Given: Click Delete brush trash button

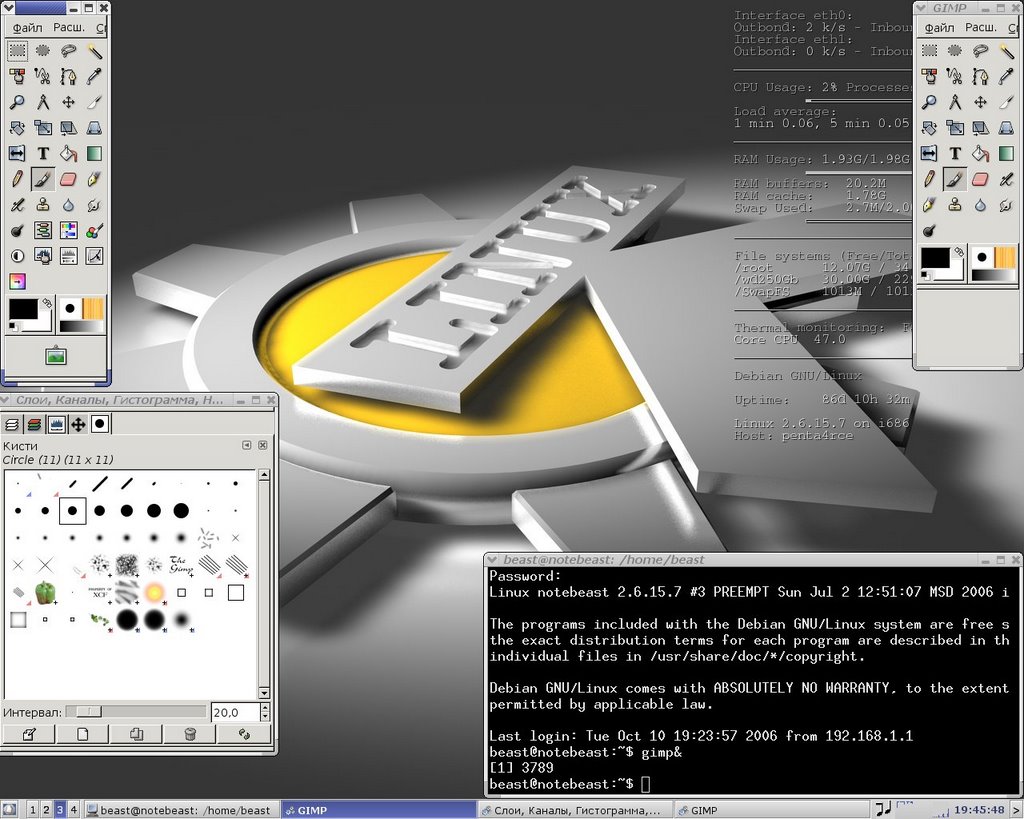Looking at the screenshot, I should 190,734.
